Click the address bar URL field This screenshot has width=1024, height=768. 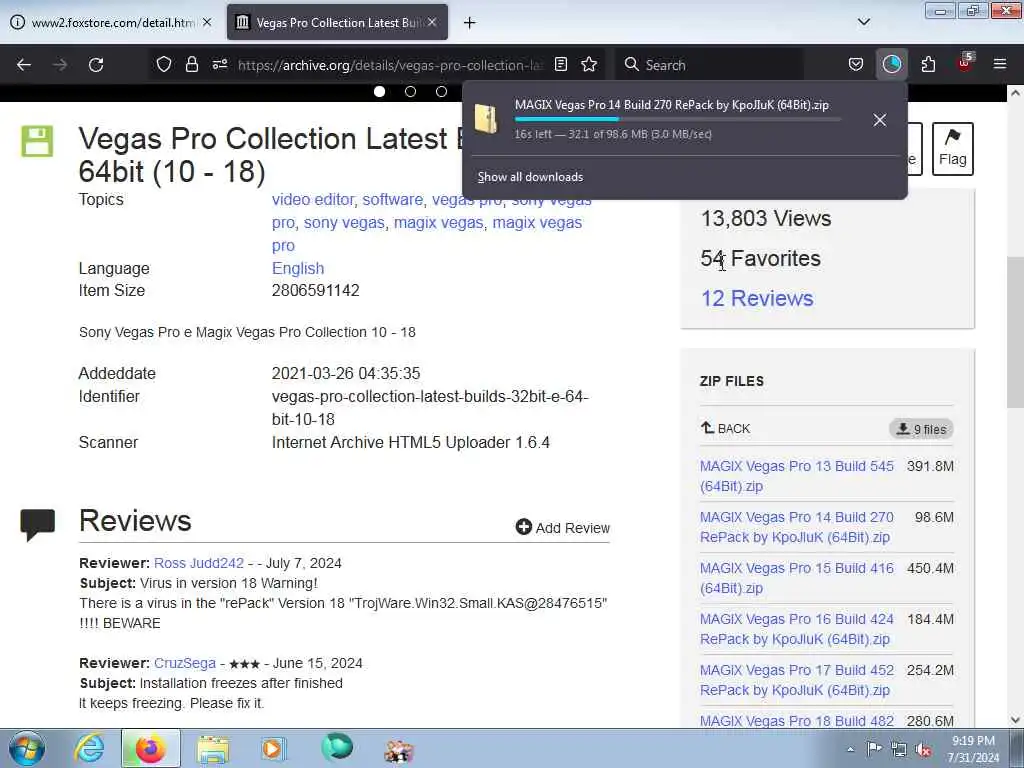[390, 65]
